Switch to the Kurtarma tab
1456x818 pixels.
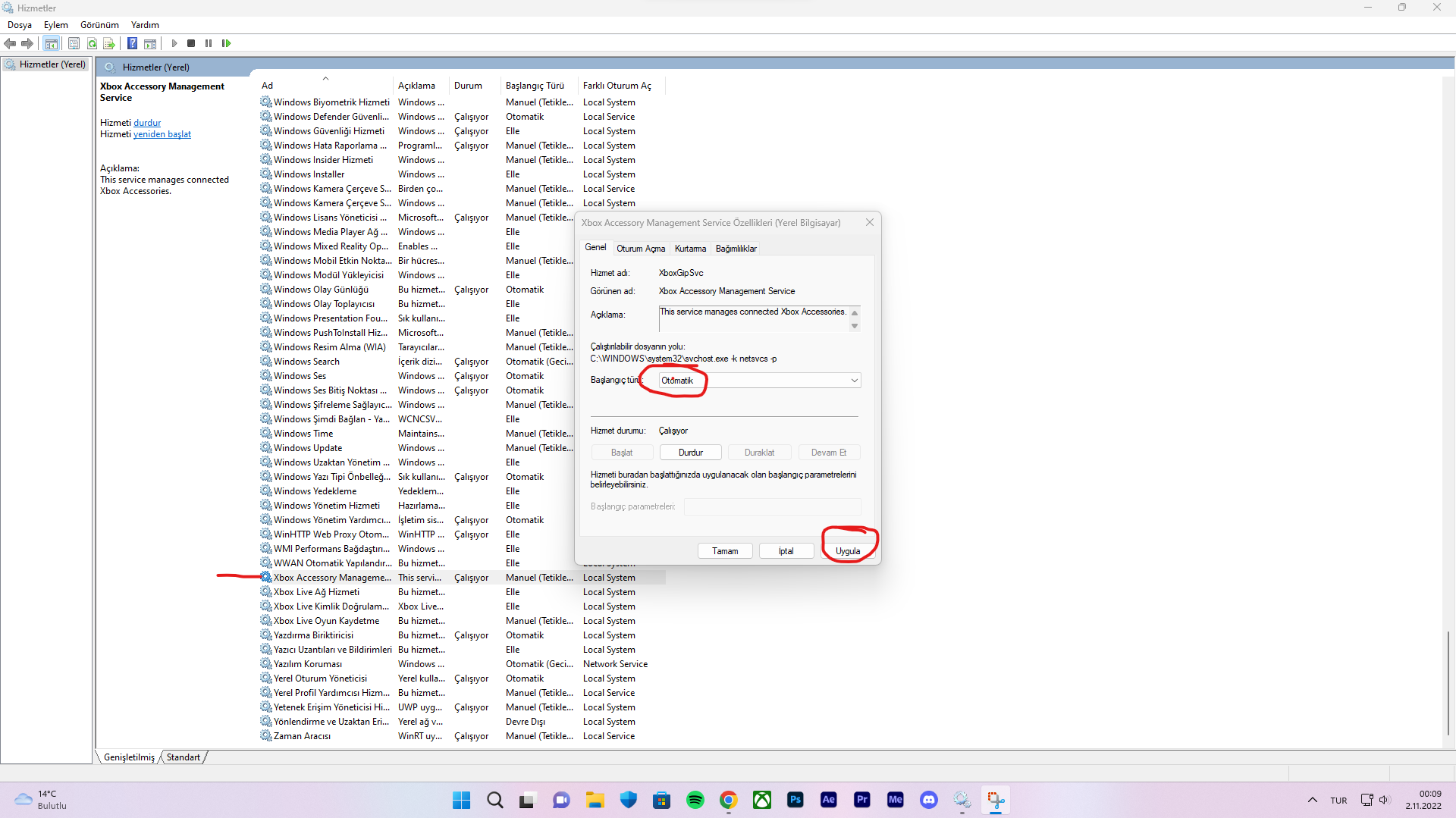coord(690,249)
